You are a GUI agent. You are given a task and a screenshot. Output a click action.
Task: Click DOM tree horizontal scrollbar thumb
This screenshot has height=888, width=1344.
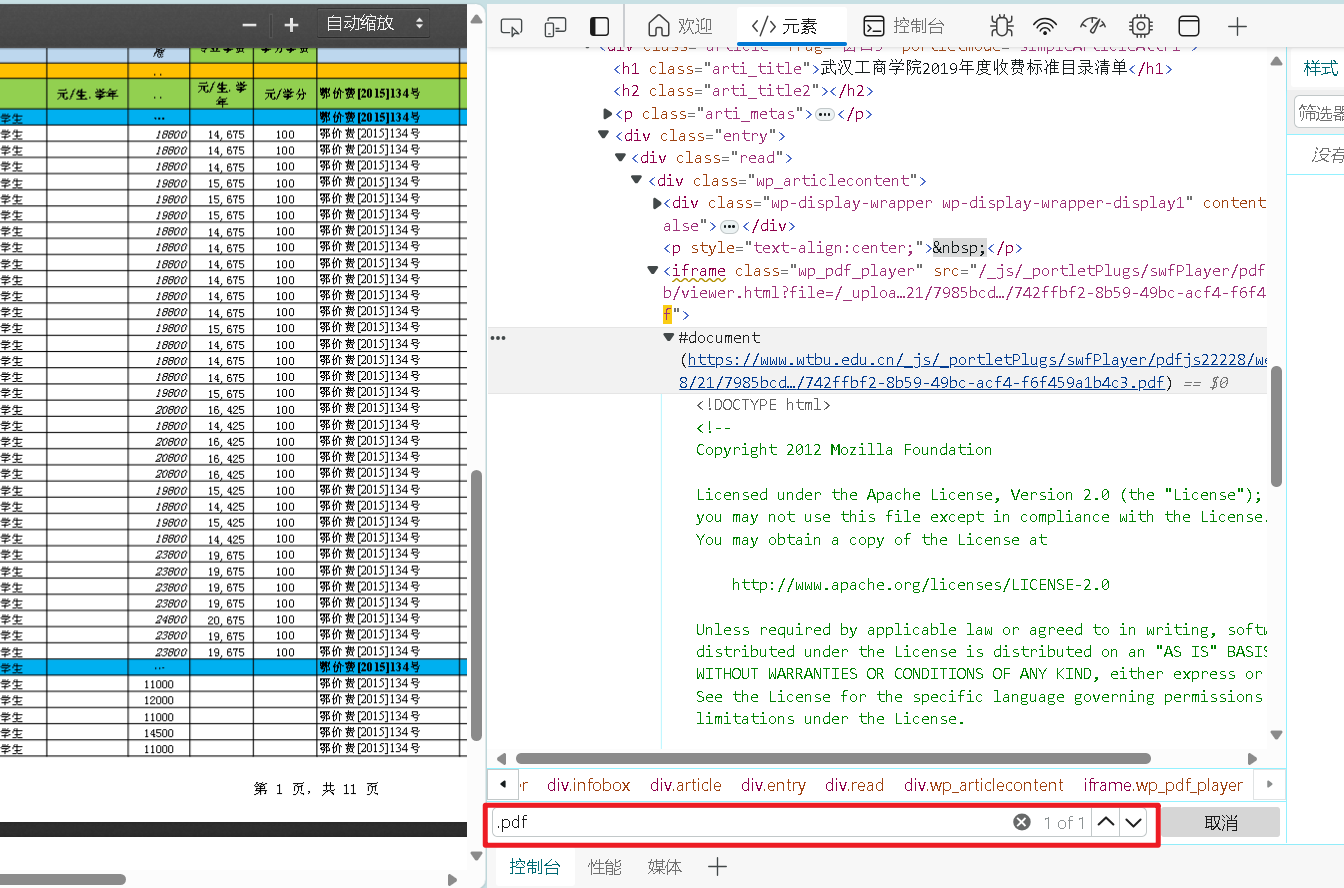pos(833,759)
